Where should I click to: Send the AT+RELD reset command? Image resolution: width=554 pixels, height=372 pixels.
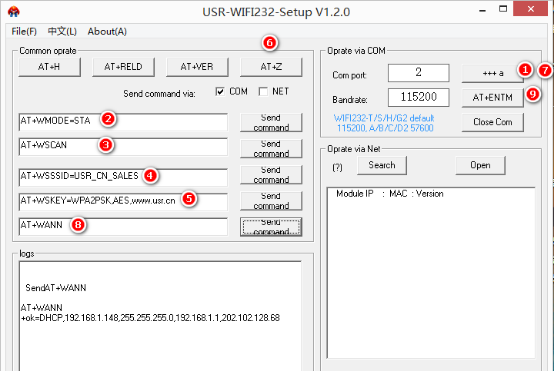[123, 67]
